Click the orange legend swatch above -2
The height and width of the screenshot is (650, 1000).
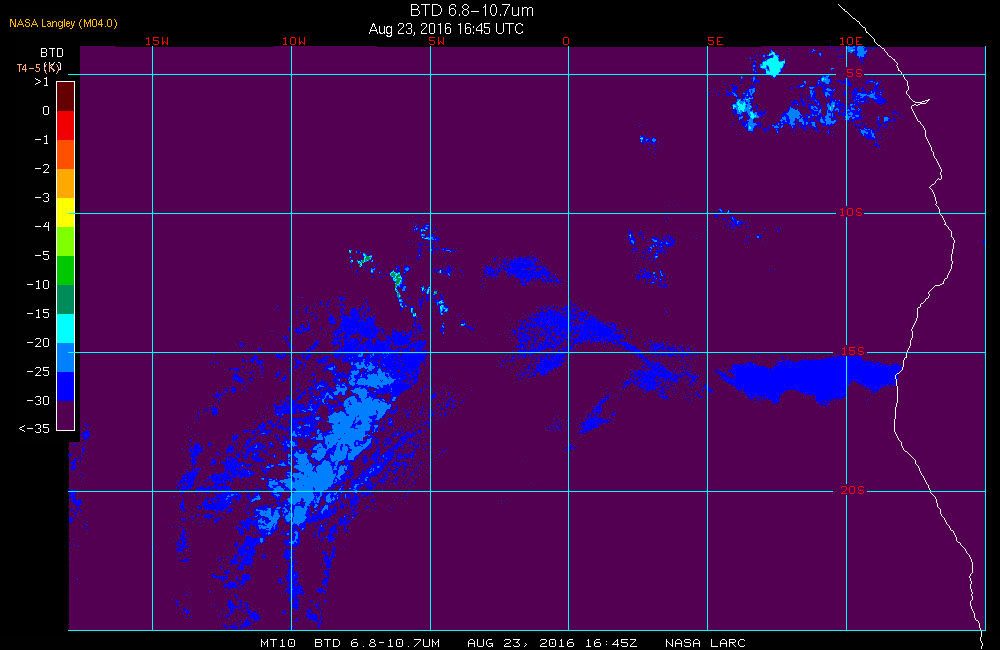(66, 155)
